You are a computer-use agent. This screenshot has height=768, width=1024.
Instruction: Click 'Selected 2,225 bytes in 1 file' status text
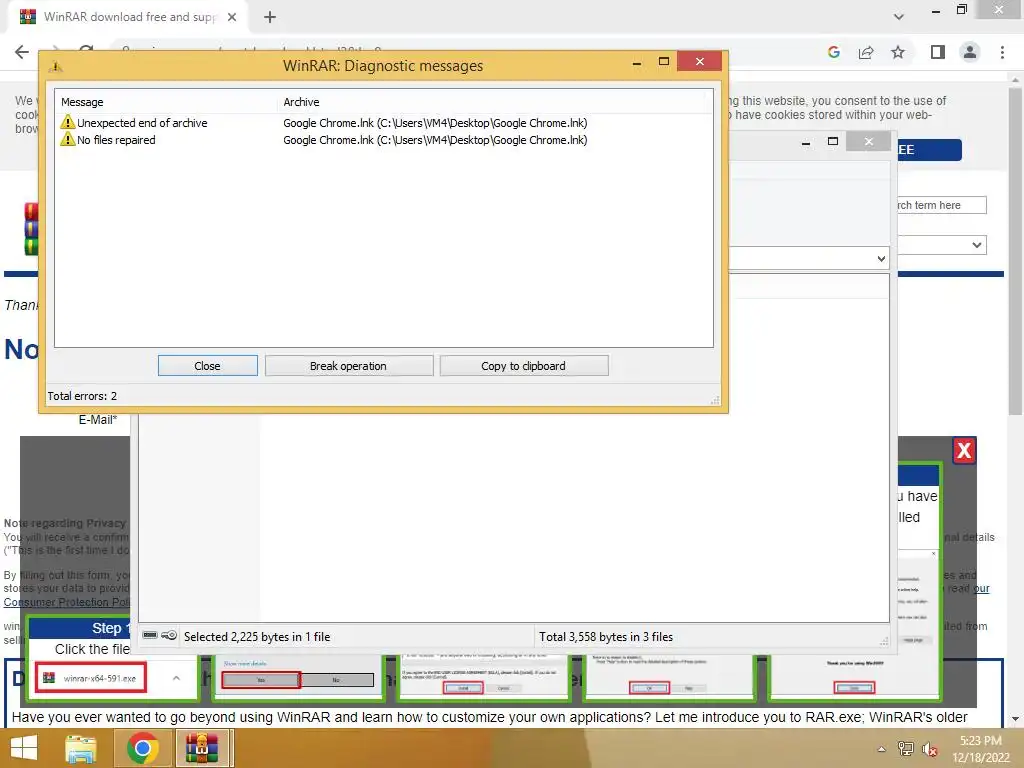click(x=257, y=637)
